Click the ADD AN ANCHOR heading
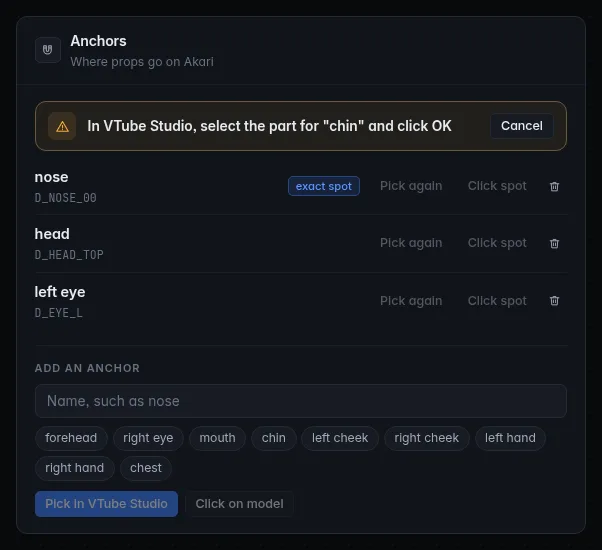Screen dimensions: 602x550 pos(87,368)
